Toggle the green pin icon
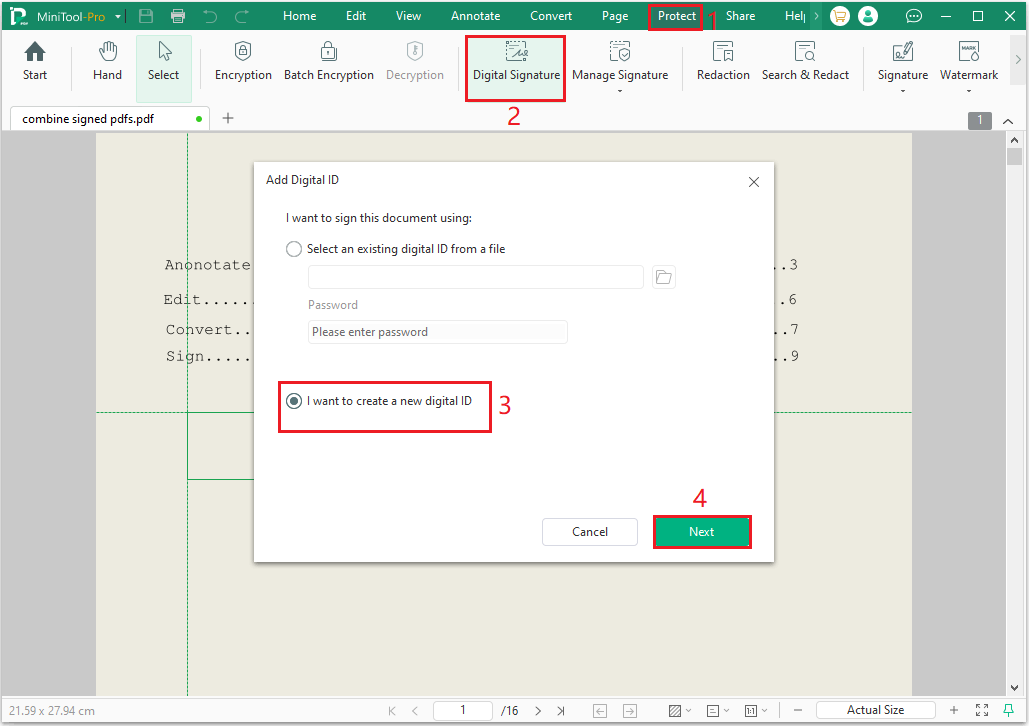 1009,710
